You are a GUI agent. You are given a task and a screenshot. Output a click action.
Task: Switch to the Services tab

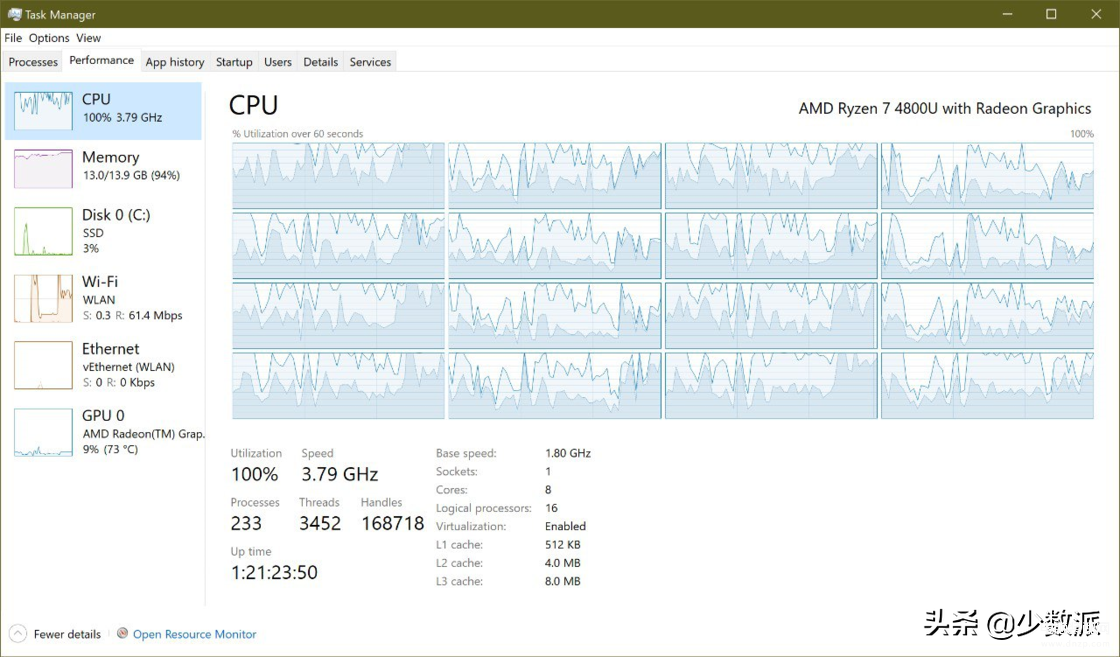coord(370,62)
